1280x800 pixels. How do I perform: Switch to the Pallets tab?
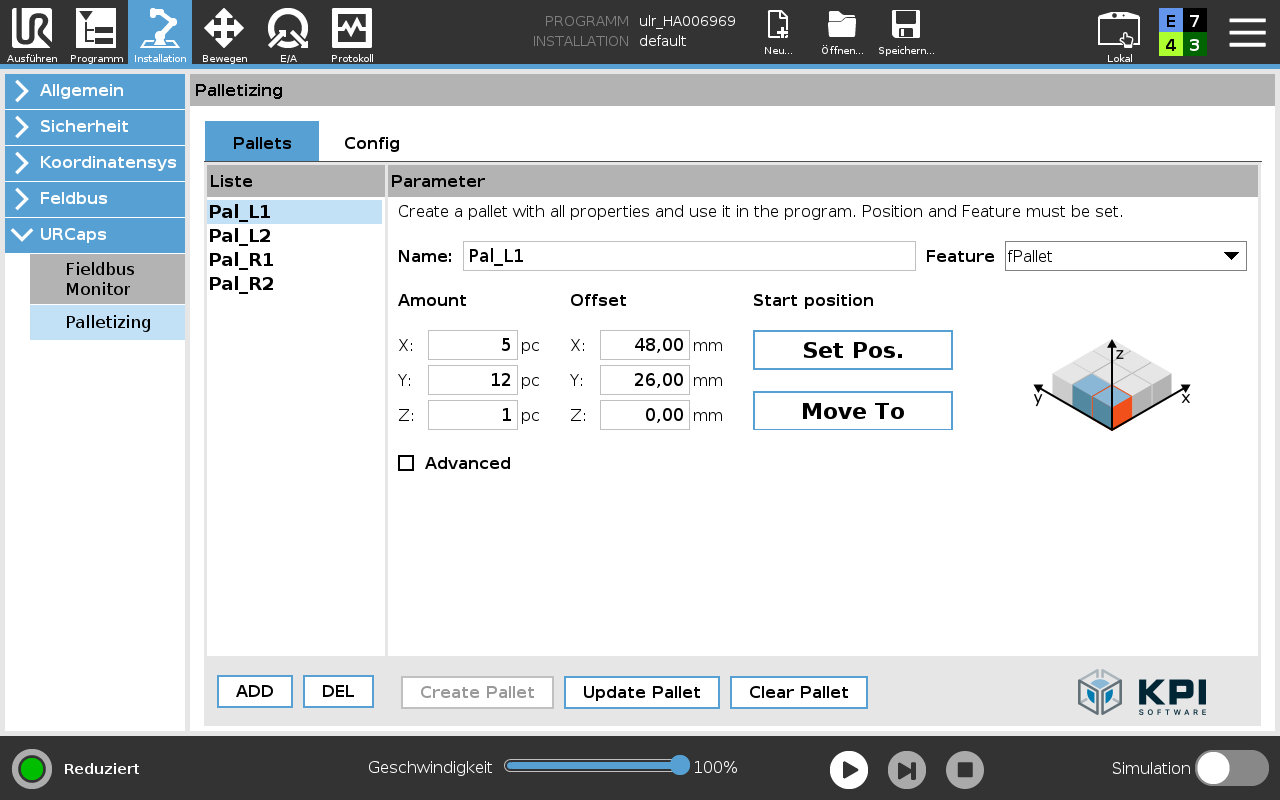(262, 143)
